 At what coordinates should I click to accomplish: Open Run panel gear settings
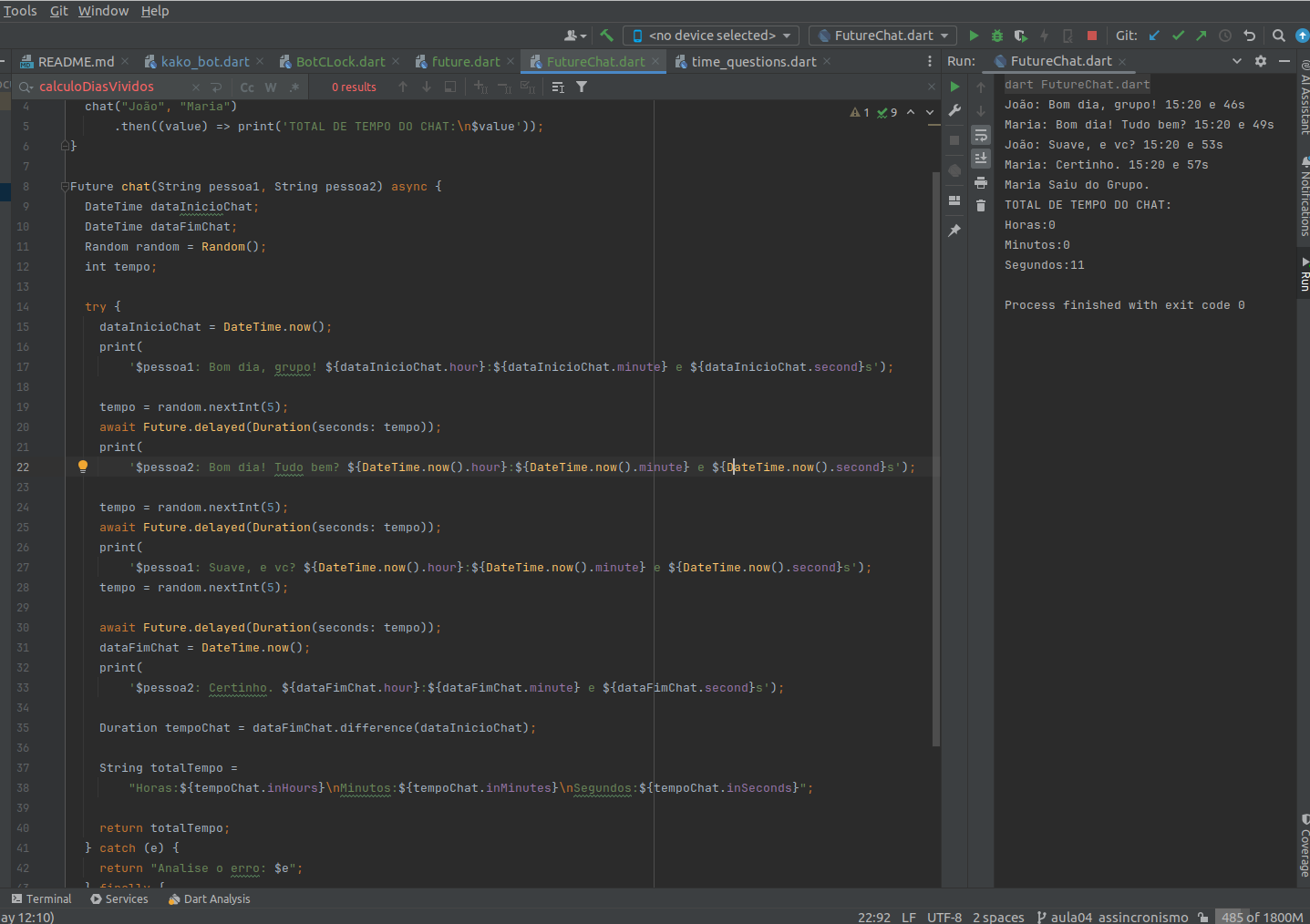pyautogui.click(x=1261, y=61)
